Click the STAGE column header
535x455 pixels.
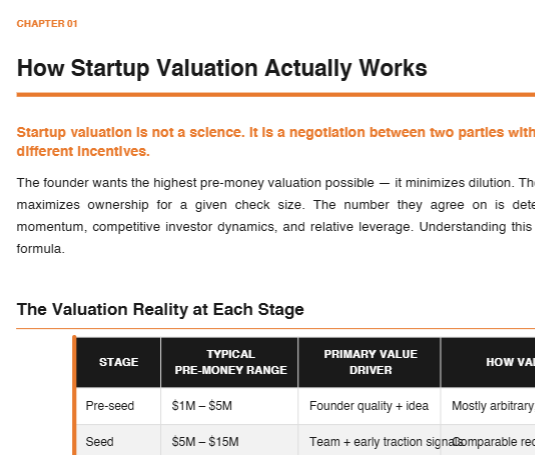click(x=118, y=362)
